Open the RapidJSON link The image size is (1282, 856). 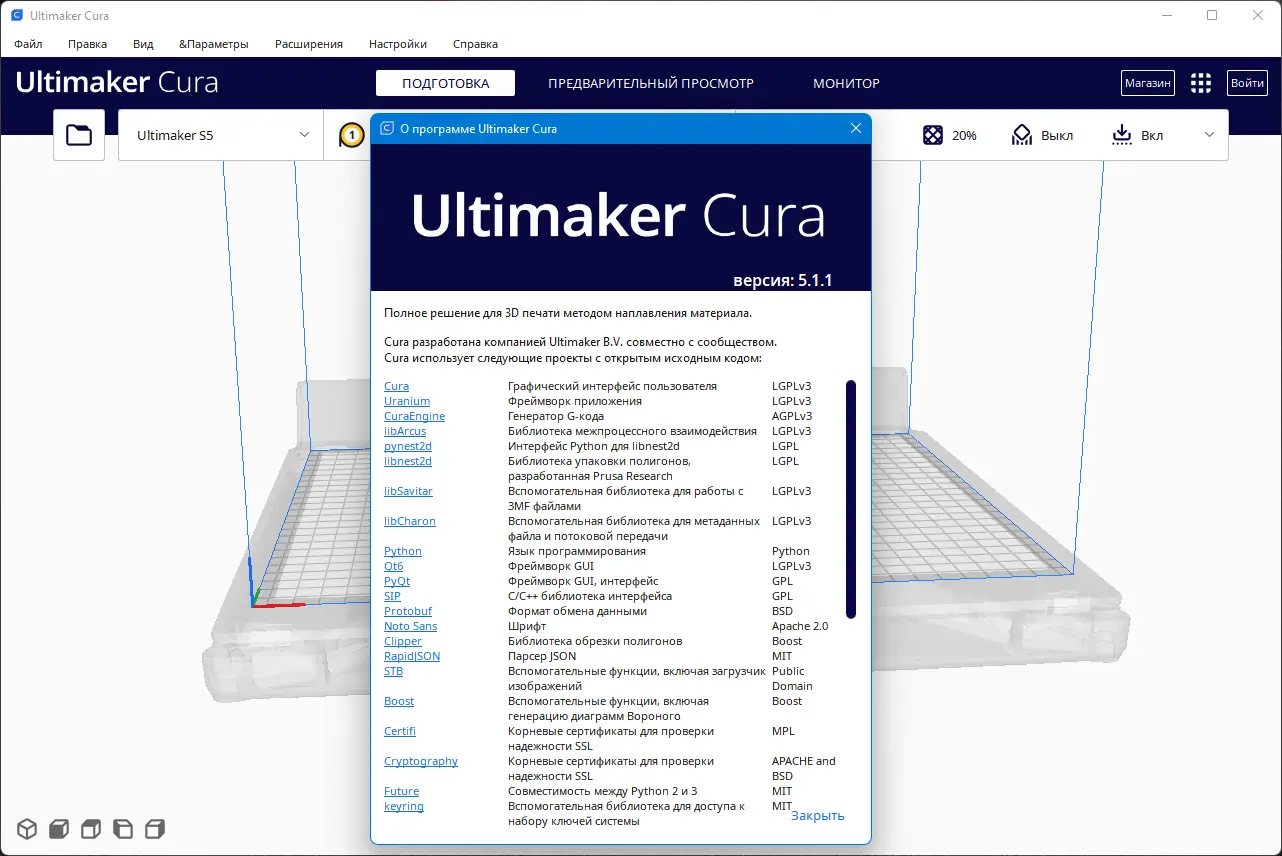click(x=412, y=656)
